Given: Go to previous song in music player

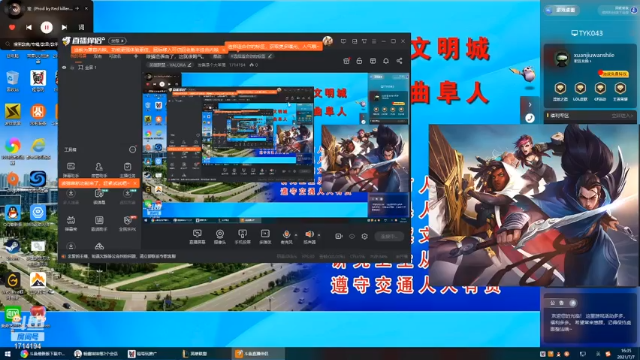Looking at the screenshot, I should point(29,27).
